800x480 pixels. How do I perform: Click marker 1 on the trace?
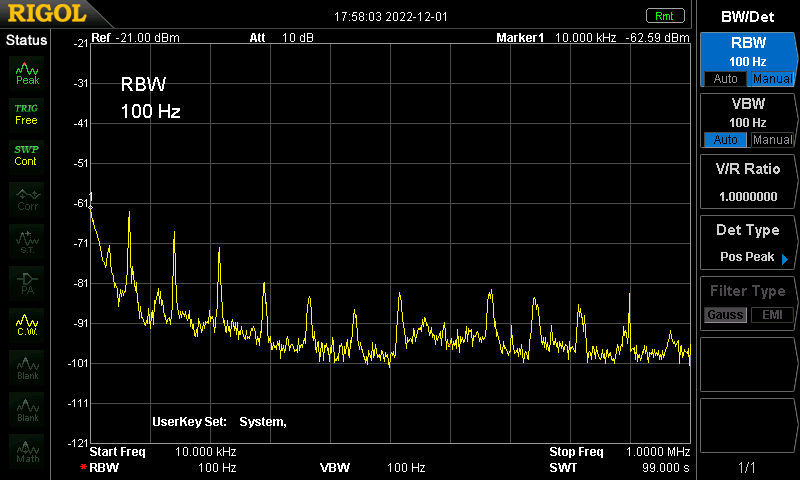(91, 207)
